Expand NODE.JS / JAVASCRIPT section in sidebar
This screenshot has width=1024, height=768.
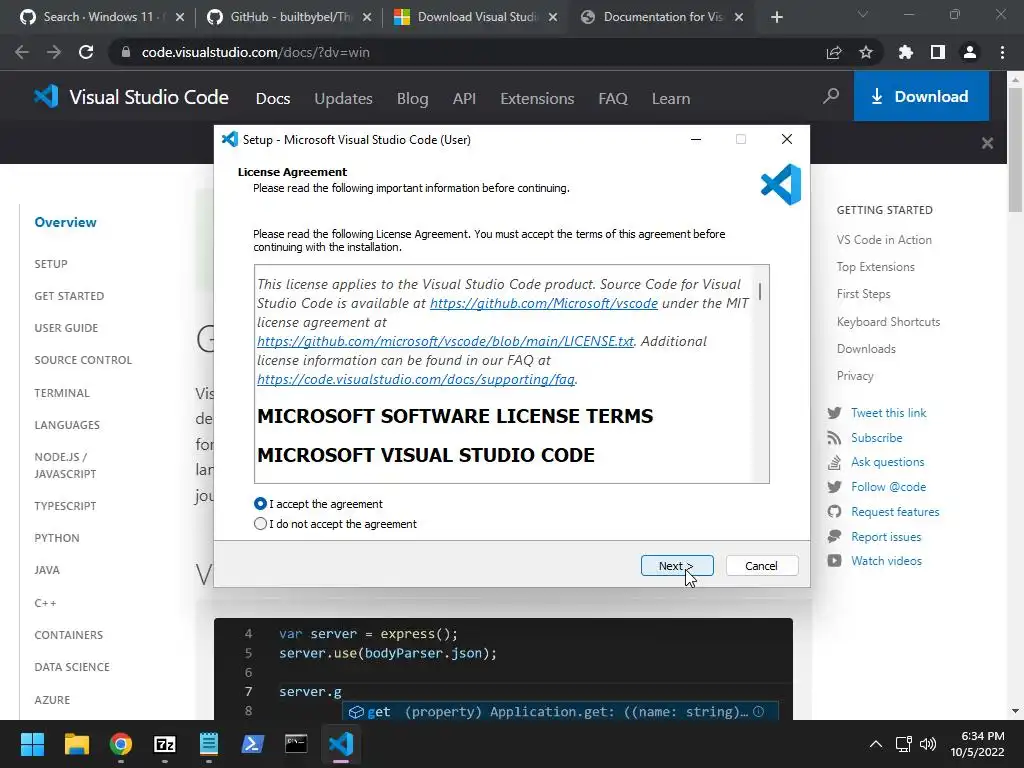65,466
